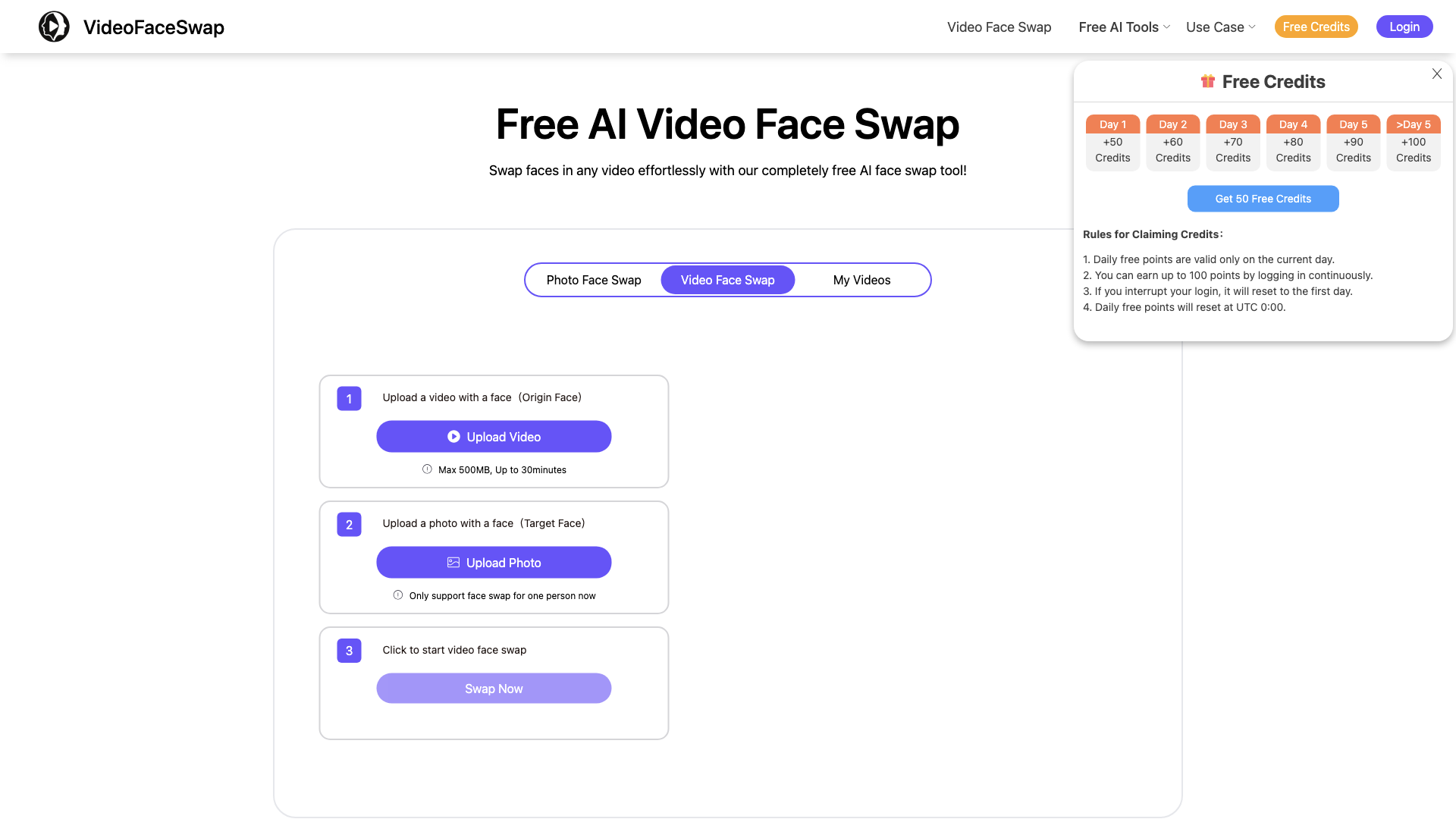Image resolution: width=1456 pixels, height=819 pixels.
Task: Click the close X icon on Free Credits popup
Action: [1438, 73]
